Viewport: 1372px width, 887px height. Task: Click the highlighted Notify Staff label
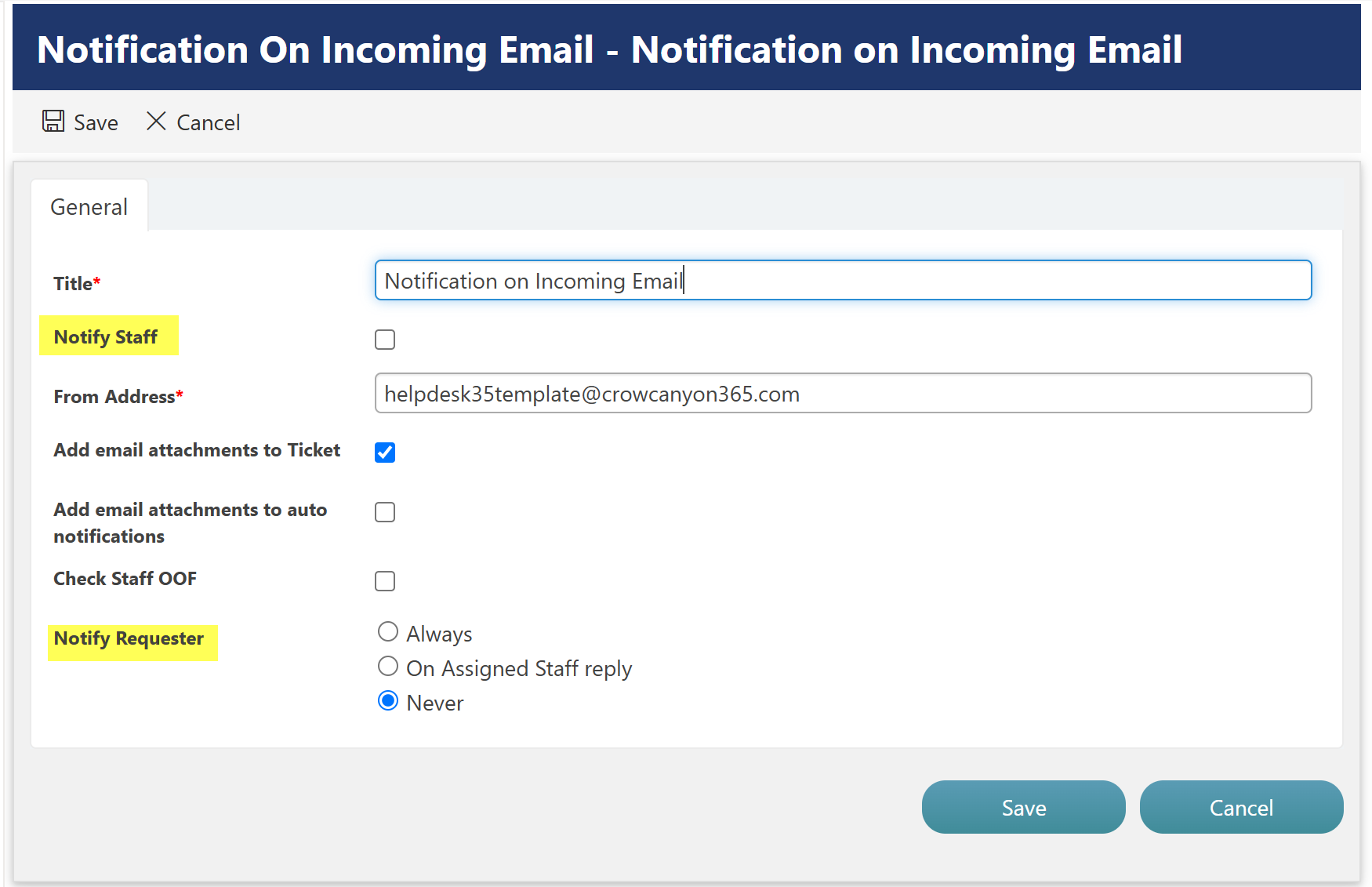[106, 337]
